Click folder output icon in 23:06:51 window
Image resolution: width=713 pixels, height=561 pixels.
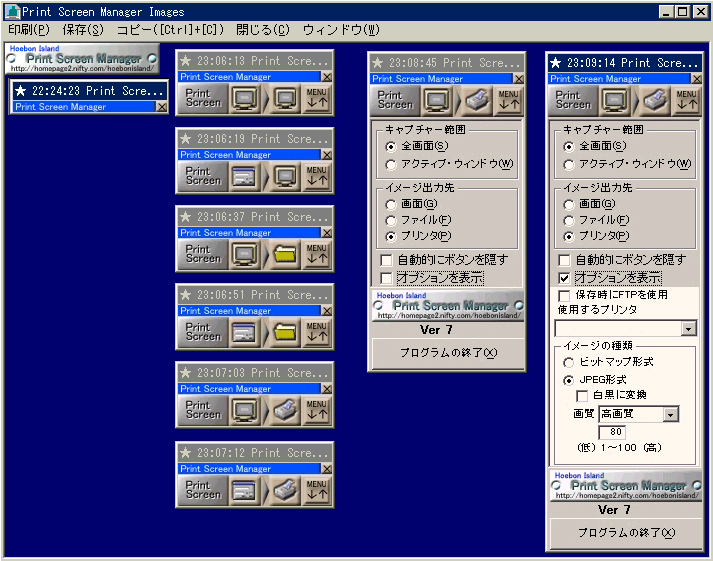click(285, 333)
